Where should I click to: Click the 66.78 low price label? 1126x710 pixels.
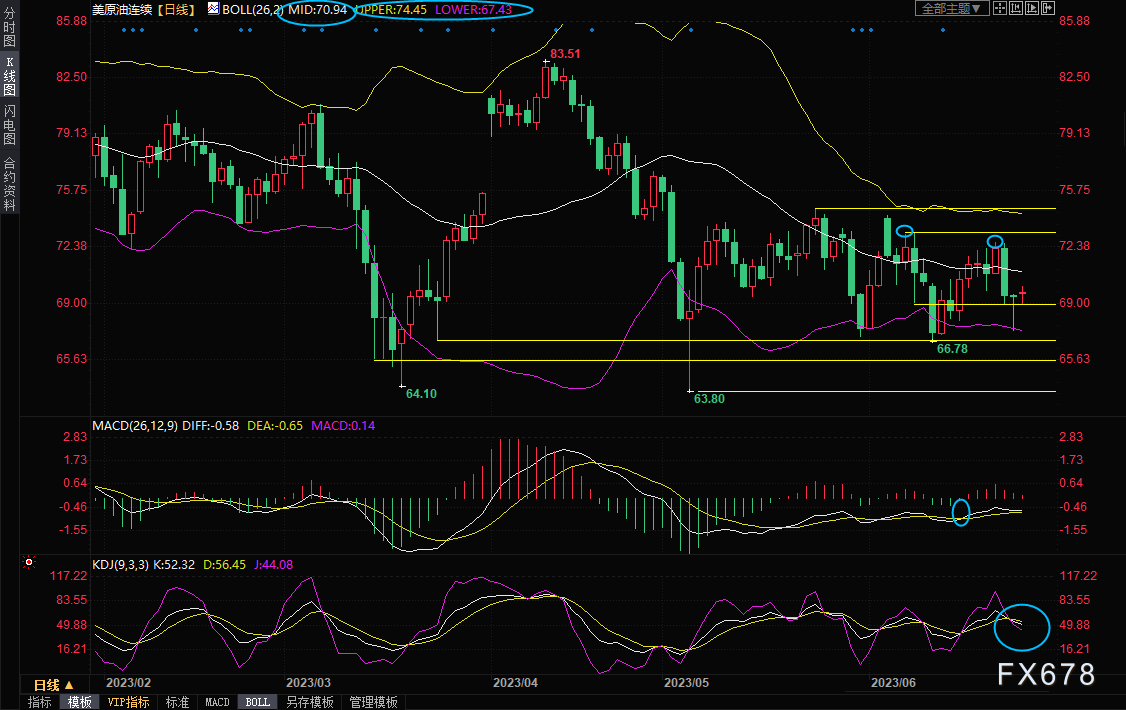click(x=952, y=349)
